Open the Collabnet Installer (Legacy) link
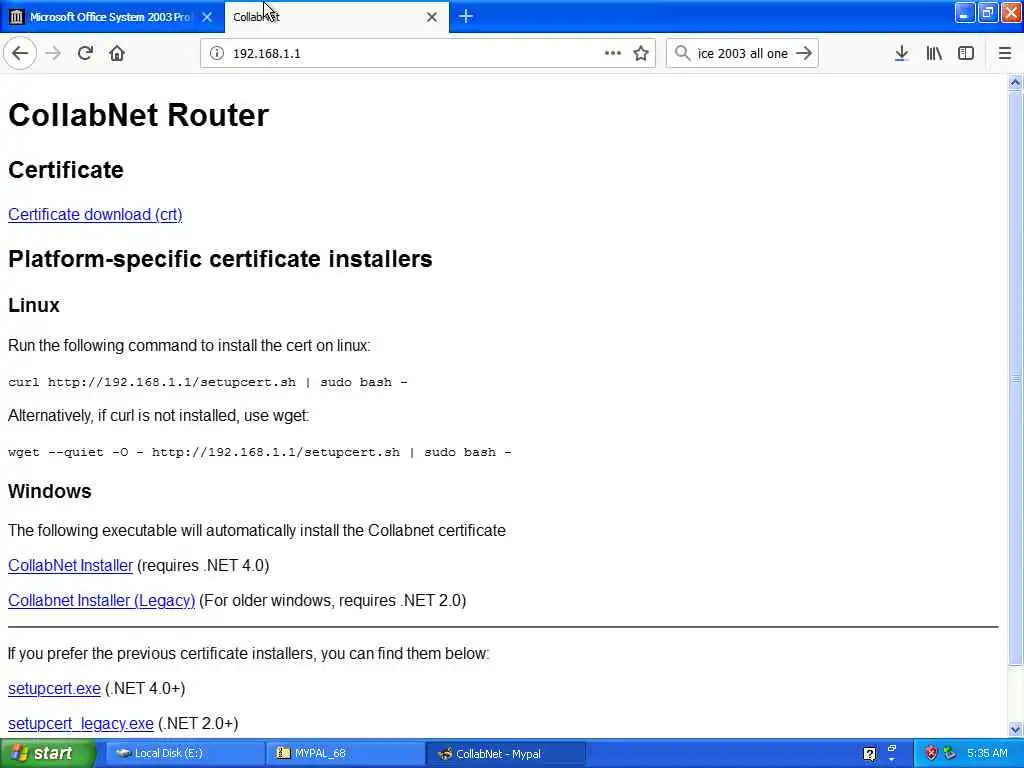Viewport: 1024px width, 768px height. pyautogui.click(x=102, y=600)
